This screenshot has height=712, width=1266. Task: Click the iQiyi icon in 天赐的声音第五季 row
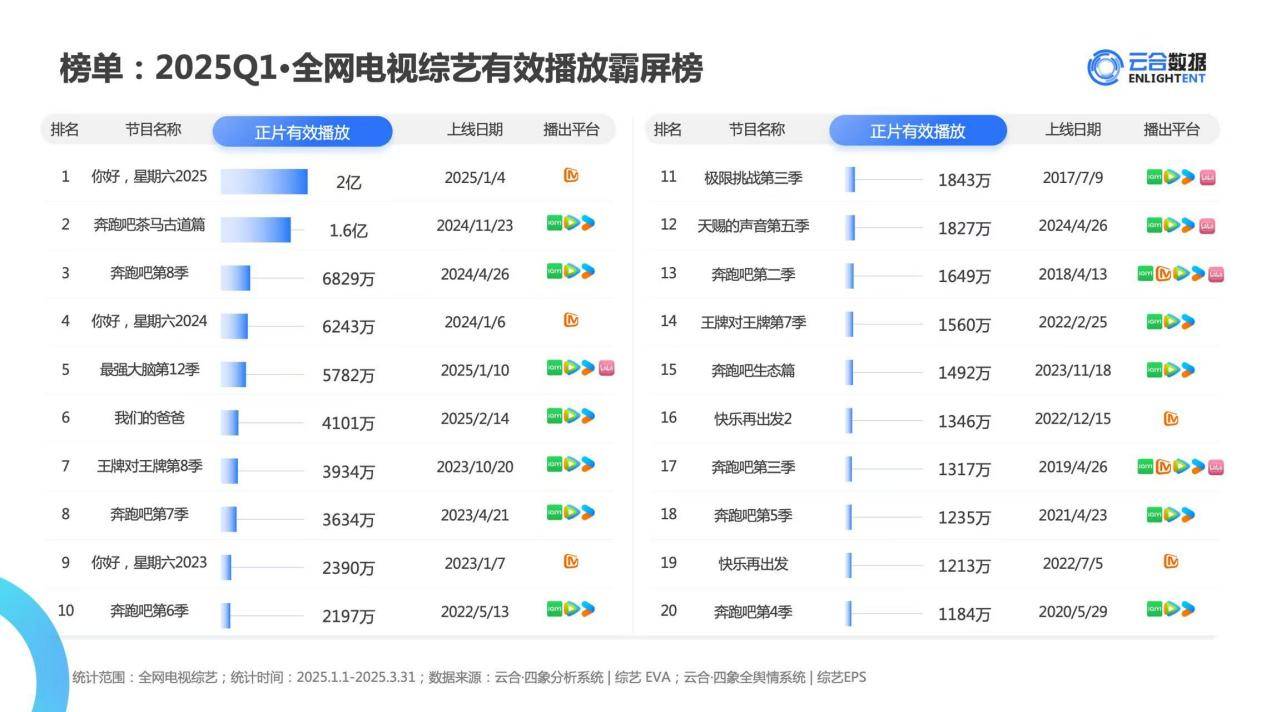(x=1155, y=226)
